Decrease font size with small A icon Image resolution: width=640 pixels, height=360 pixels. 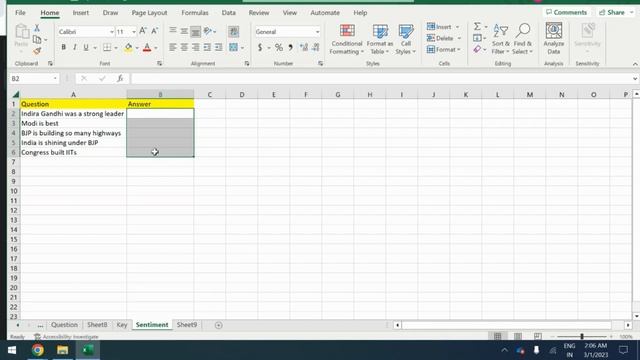tap(155, 31)
